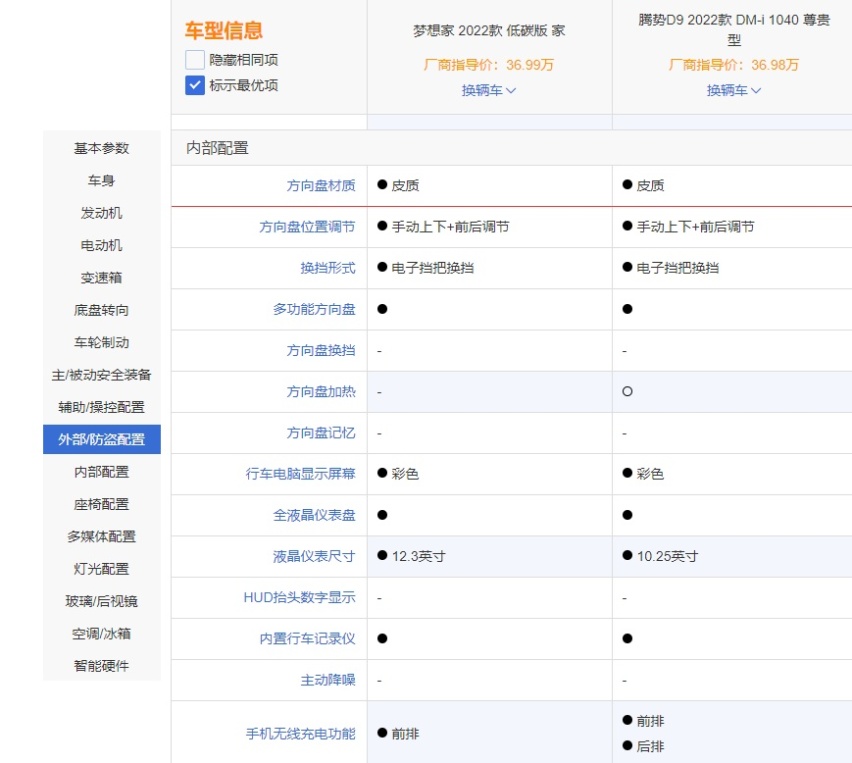
Task: Open the 行车电脑显示屏幕 parameter link
Action: pos(300,474)
